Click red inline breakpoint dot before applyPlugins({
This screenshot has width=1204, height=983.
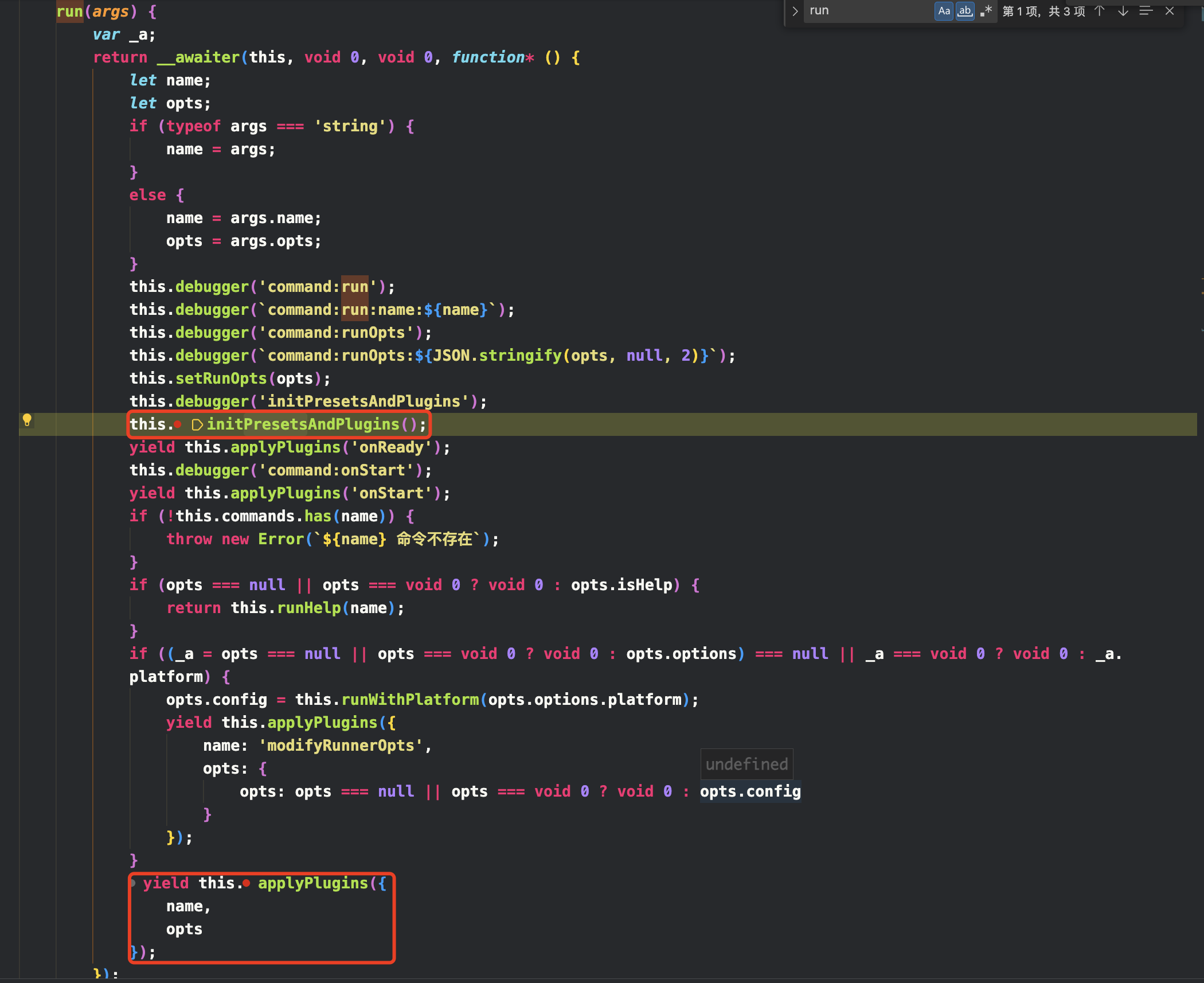tap(246, 883)
